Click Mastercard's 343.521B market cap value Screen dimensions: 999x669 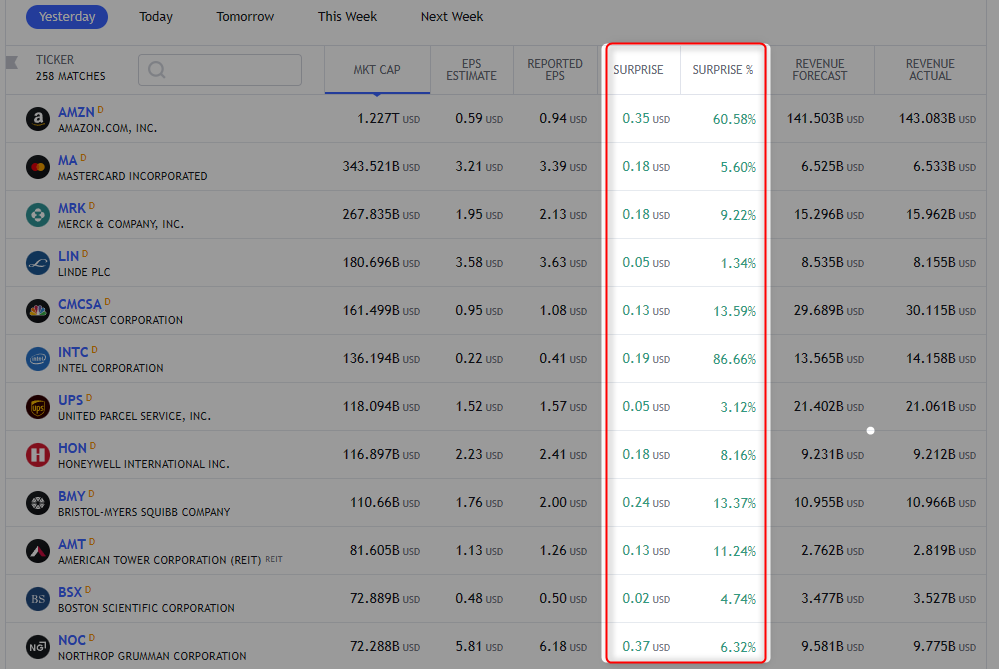point(381,166)
